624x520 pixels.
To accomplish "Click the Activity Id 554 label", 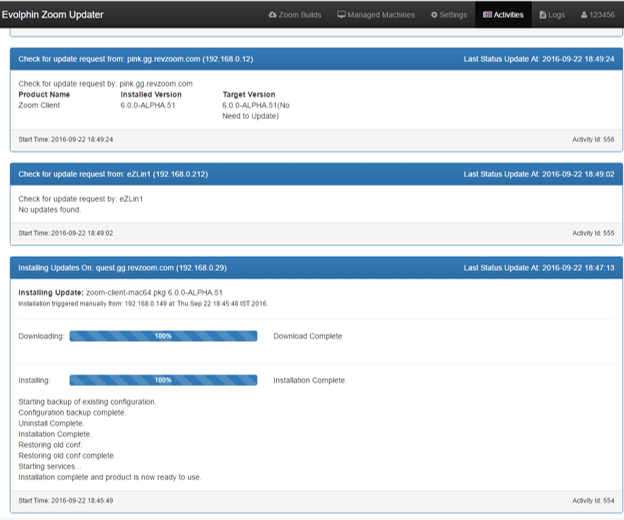I will point(593,500).
